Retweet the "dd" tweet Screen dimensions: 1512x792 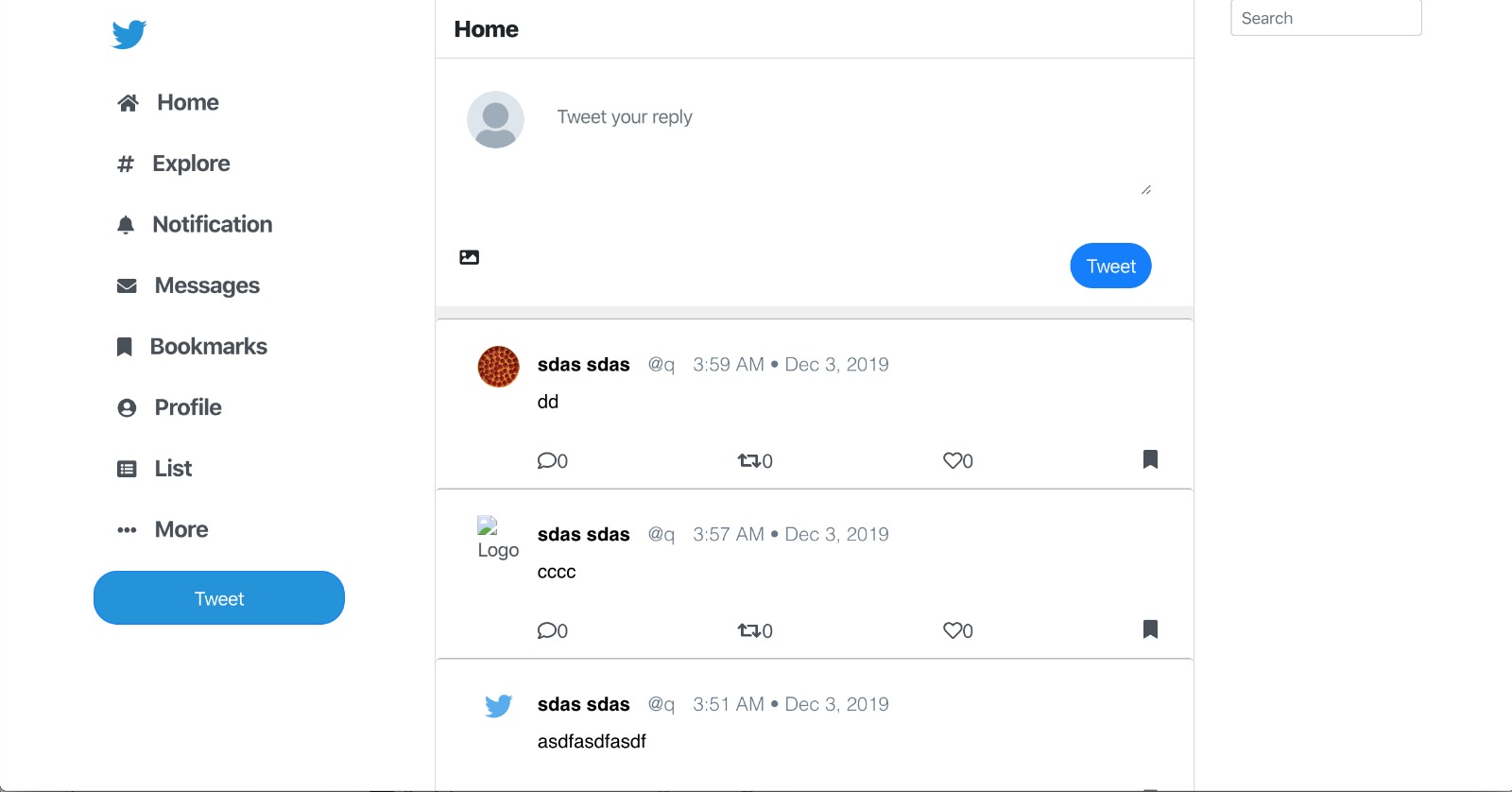(x=748, y=461)
